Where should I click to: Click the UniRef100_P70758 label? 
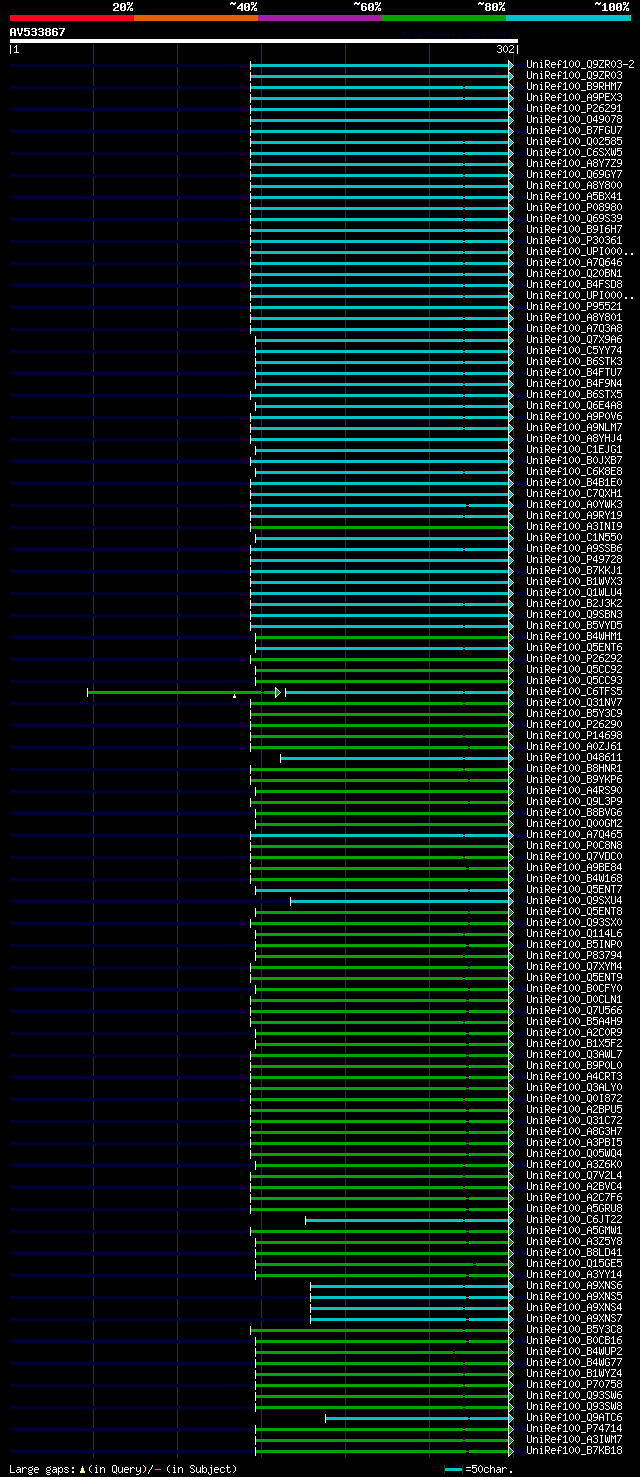point(574,1384)
